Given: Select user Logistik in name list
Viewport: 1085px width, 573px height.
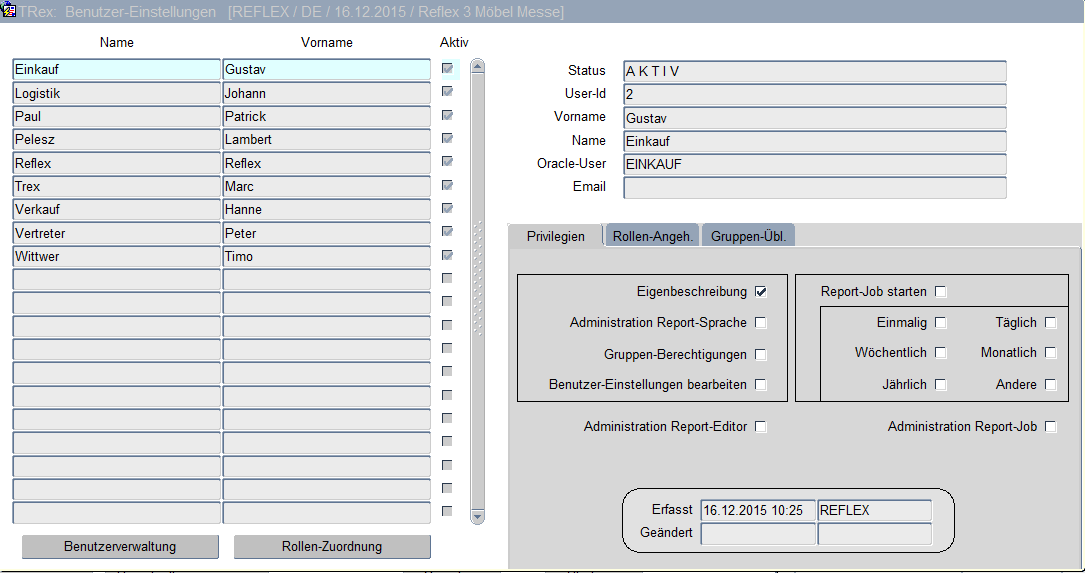Looking at the screenshot, I should tap(116, 93).
